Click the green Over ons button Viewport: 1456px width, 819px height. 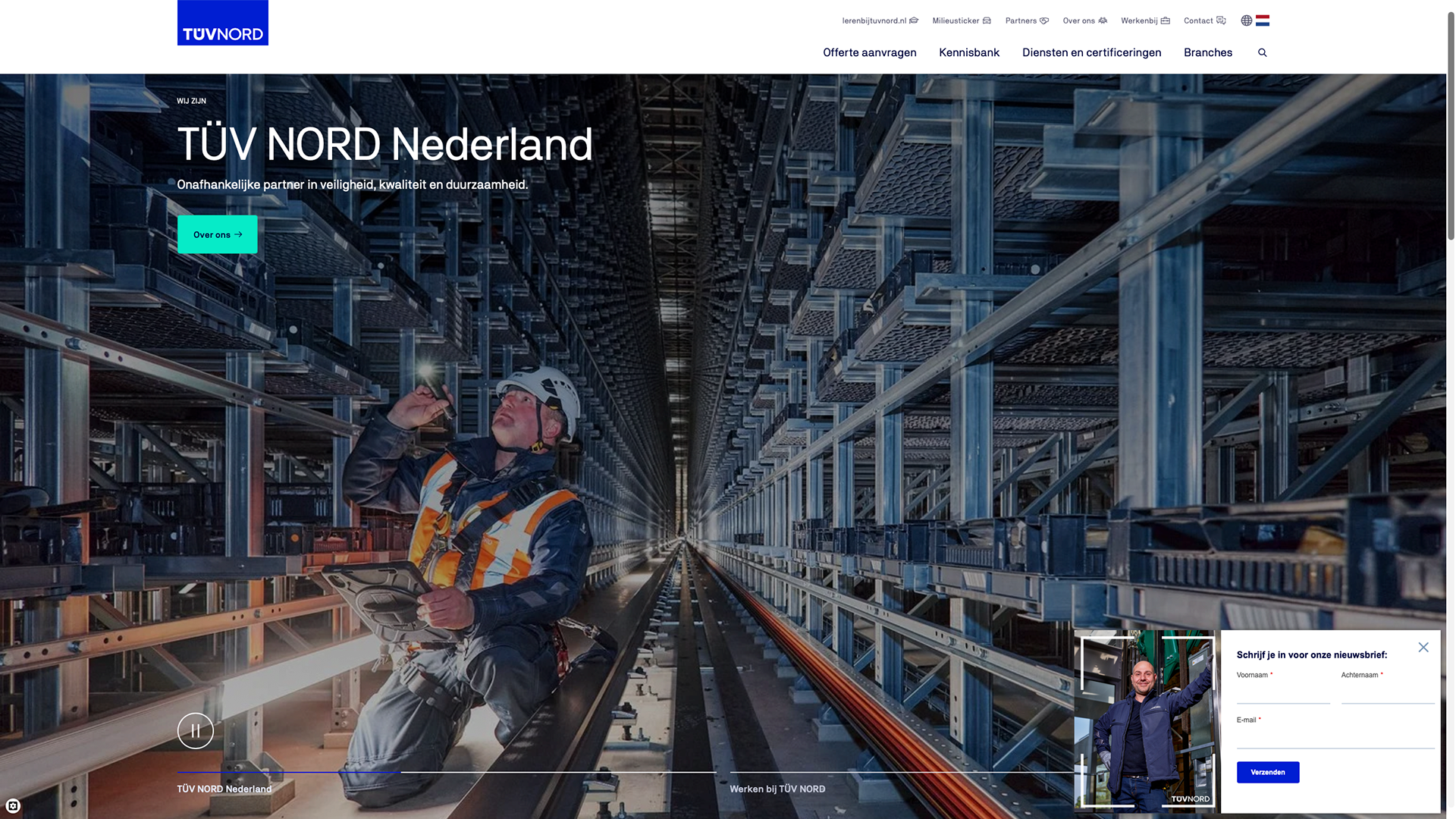pyautogui.click(x=217, y=234)
